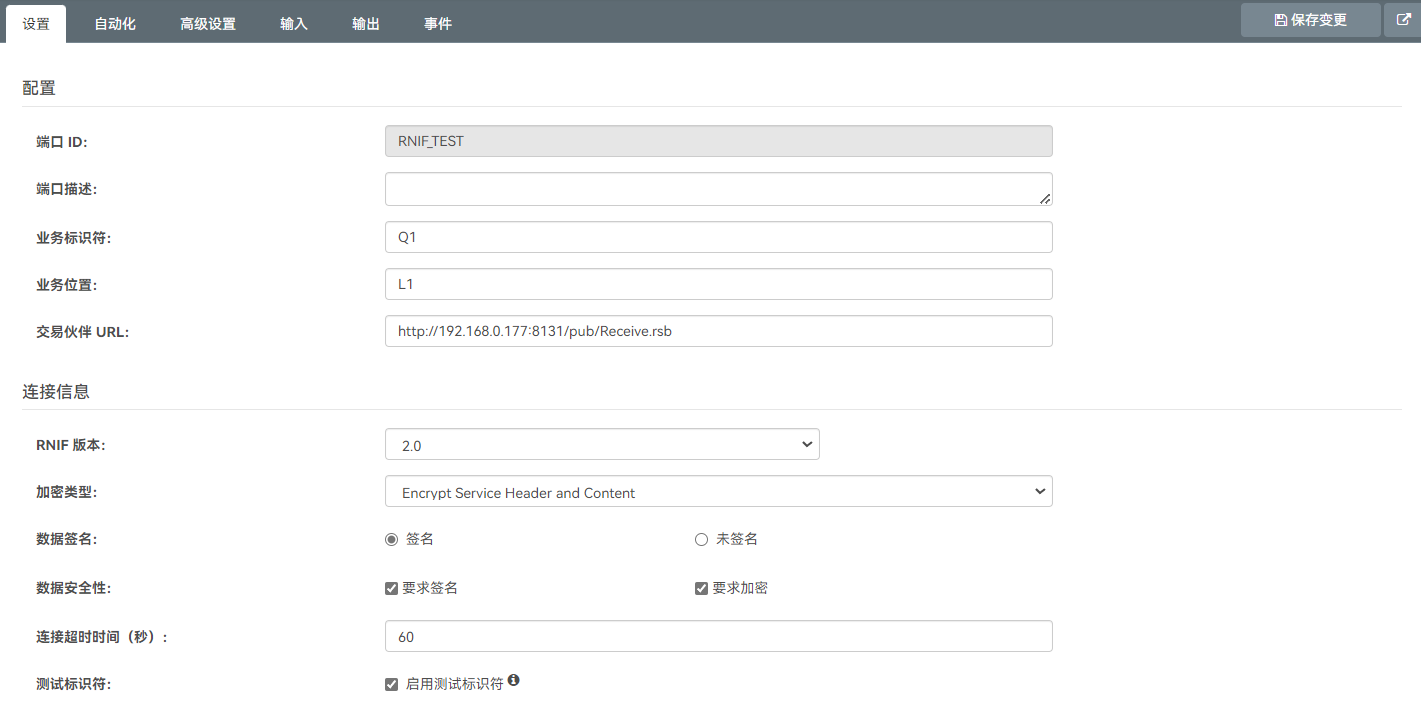Click the info icon beside 启用测试标识符
The width and height of the screenshot is (1421, 708).
pyautogui.click(x=513, y=680)
